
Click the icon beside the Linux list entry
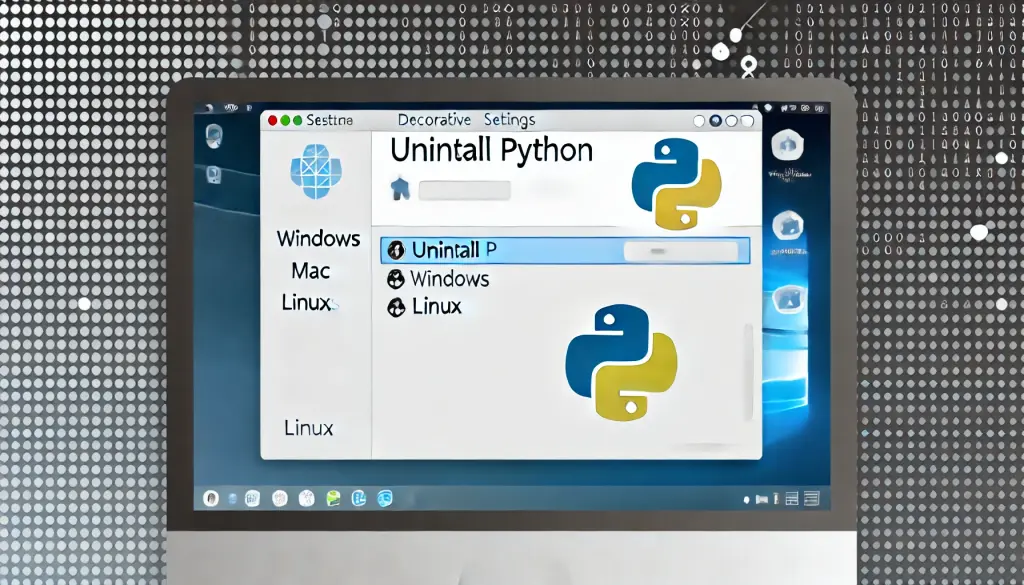pyautogui.click(x=394, y=307)
